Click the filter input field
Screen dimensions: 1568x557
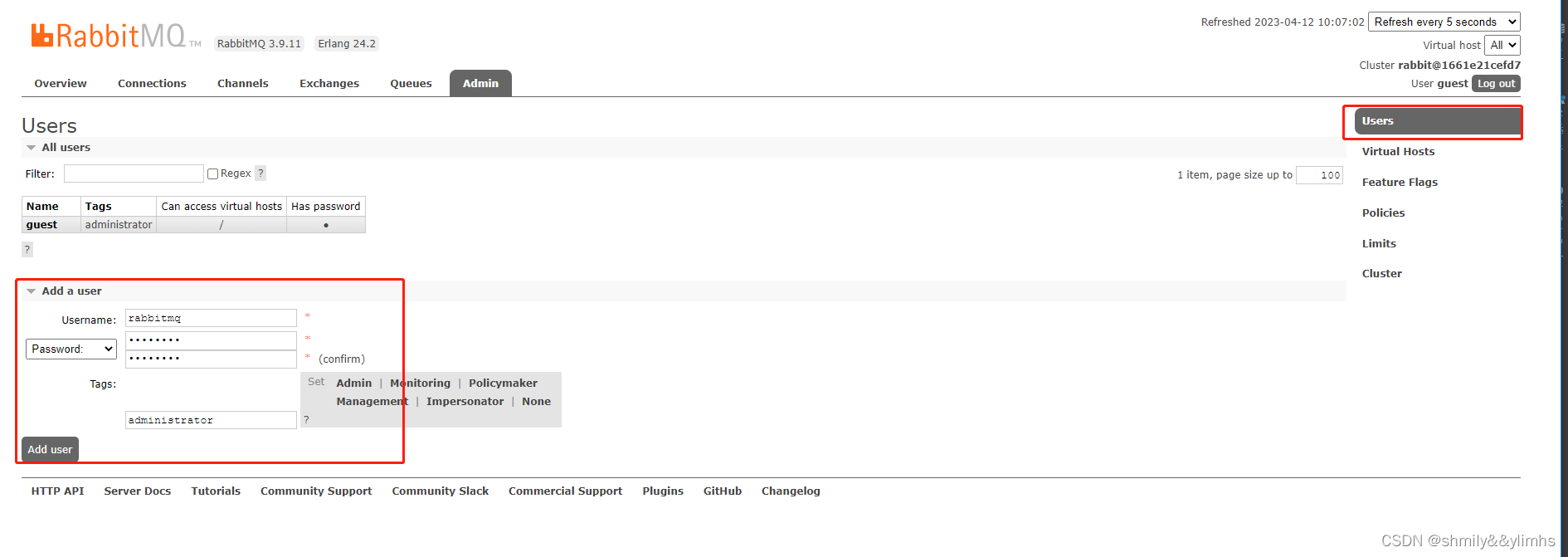click(134, 173)
